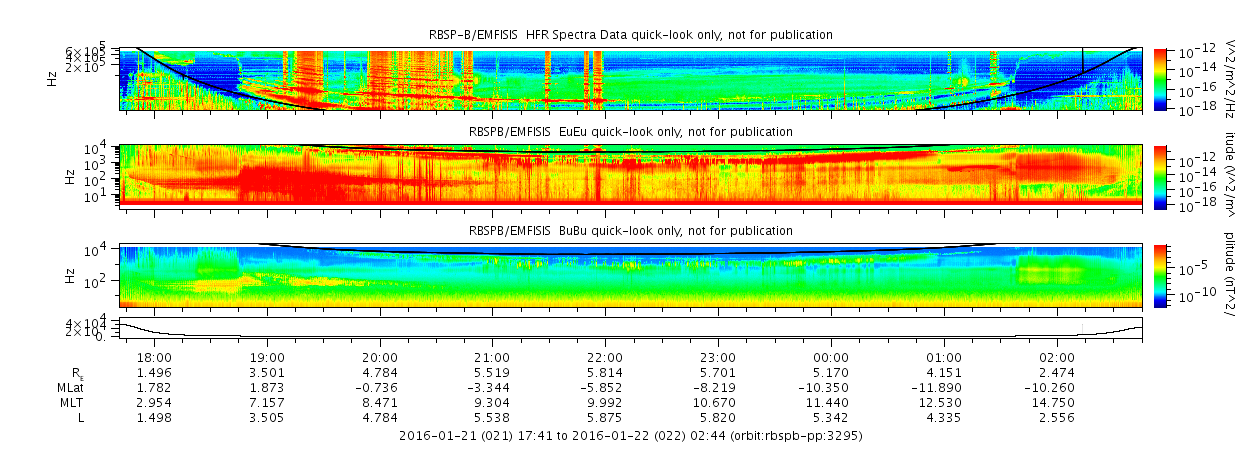Click the BuBu magnetic field spectrogram
The image size is (1250, 449).
pyautogui.click(x=631, y=274)
